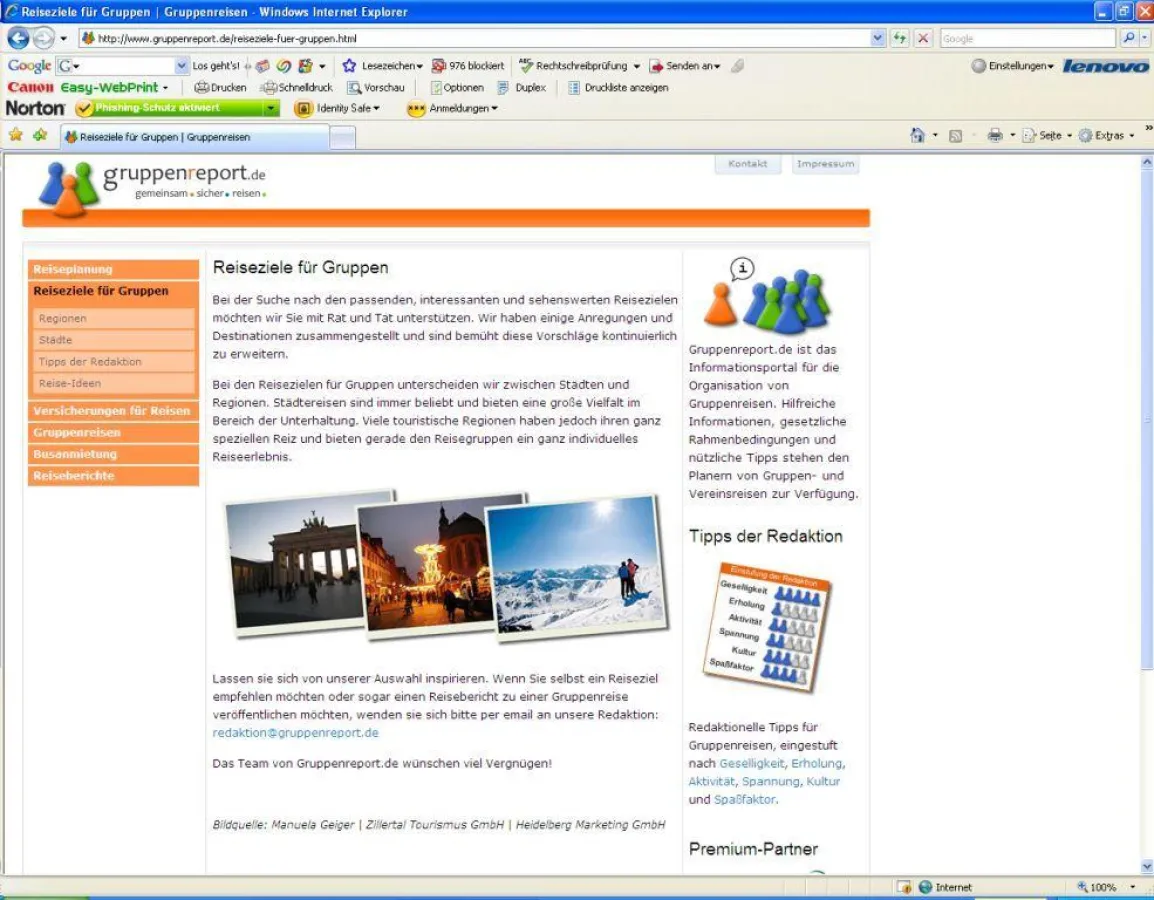
Task: Click the Refresh page icon
Action: tap(900, 38)
